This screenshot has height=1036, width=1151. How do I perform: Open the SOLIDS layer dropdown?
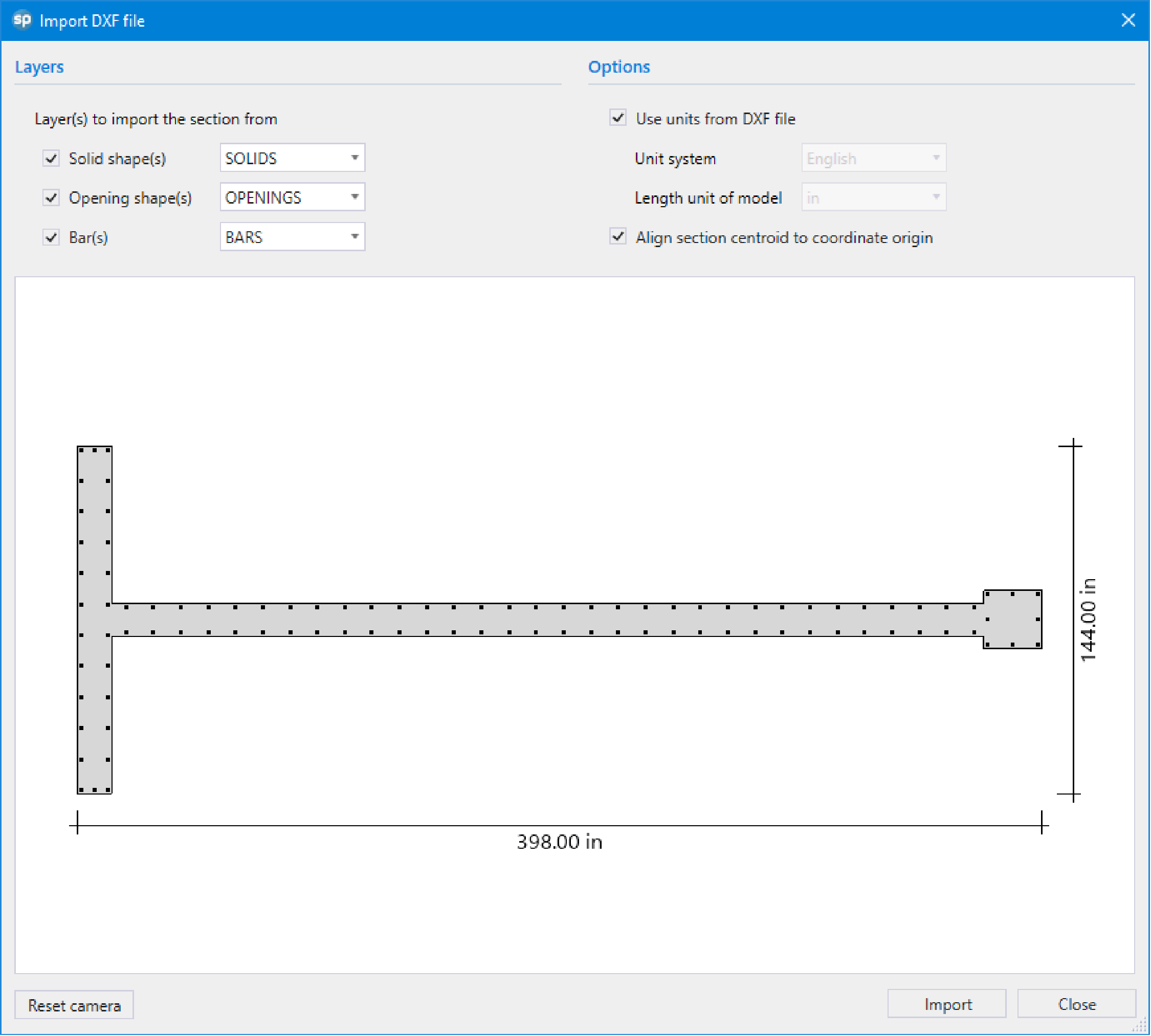(293, 158)
